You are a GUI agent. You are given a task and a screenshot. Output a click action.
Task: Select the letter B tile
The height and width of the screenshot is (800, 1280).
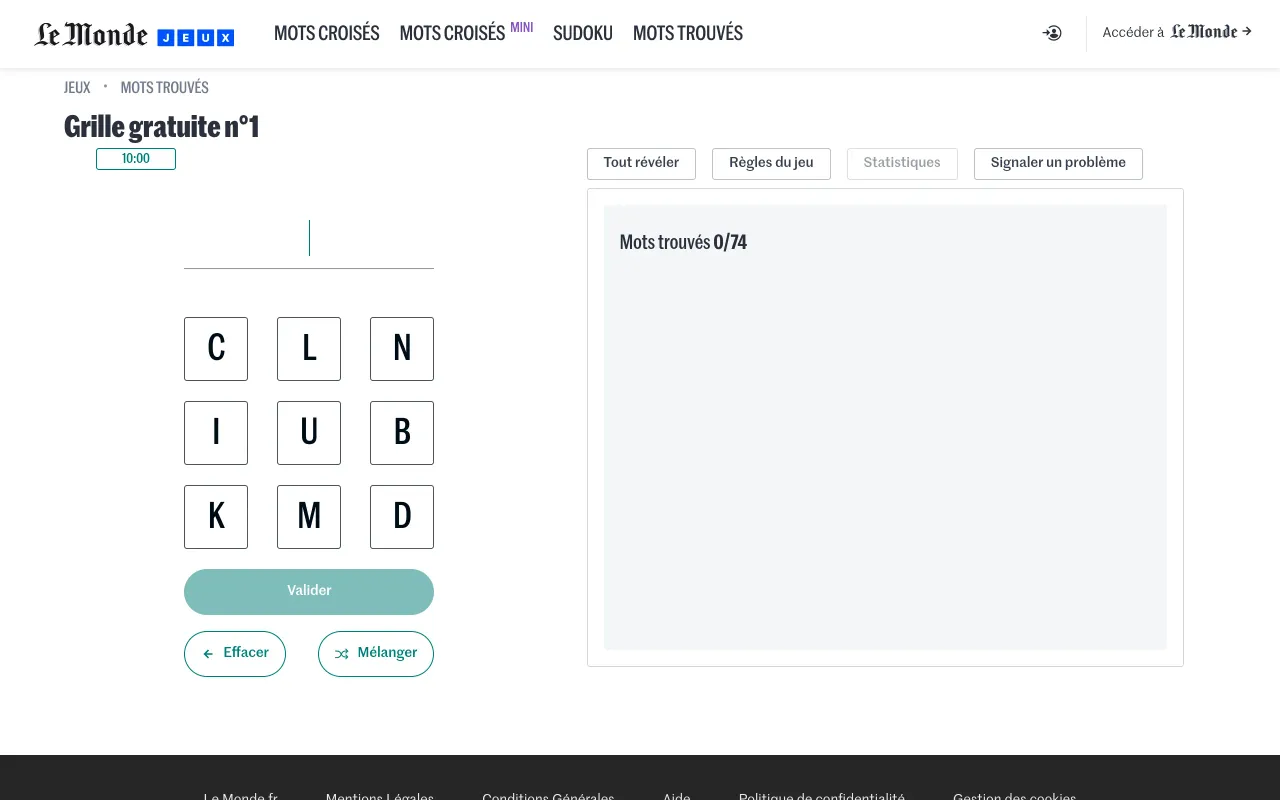tap(402, 433)
